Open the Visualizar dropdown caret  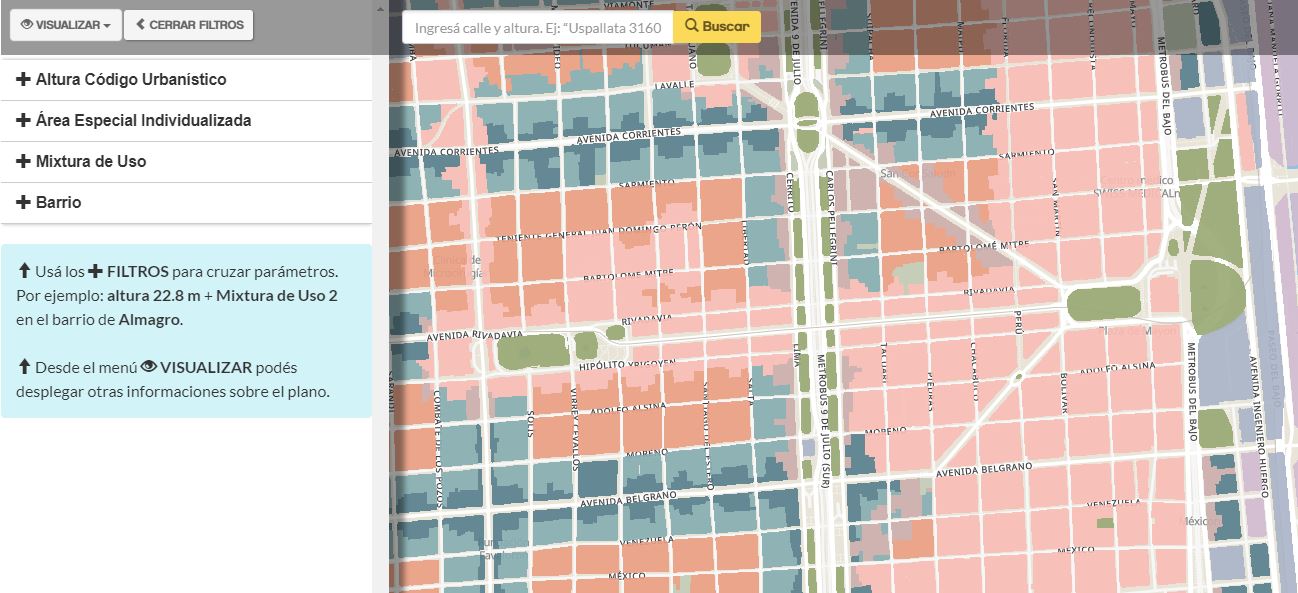(107, 26)
